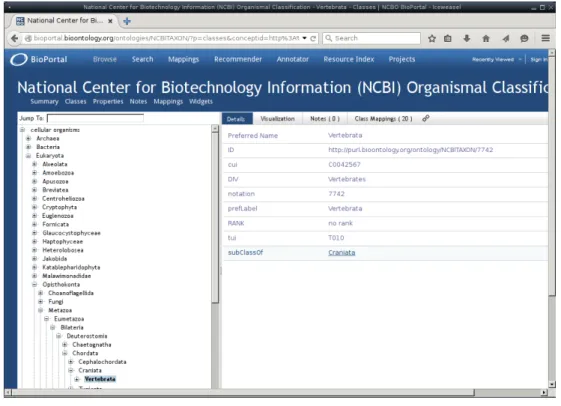561x406 pixels.
Task: Open the purl.bioontology.org ID link
Action: coord(410,150)
